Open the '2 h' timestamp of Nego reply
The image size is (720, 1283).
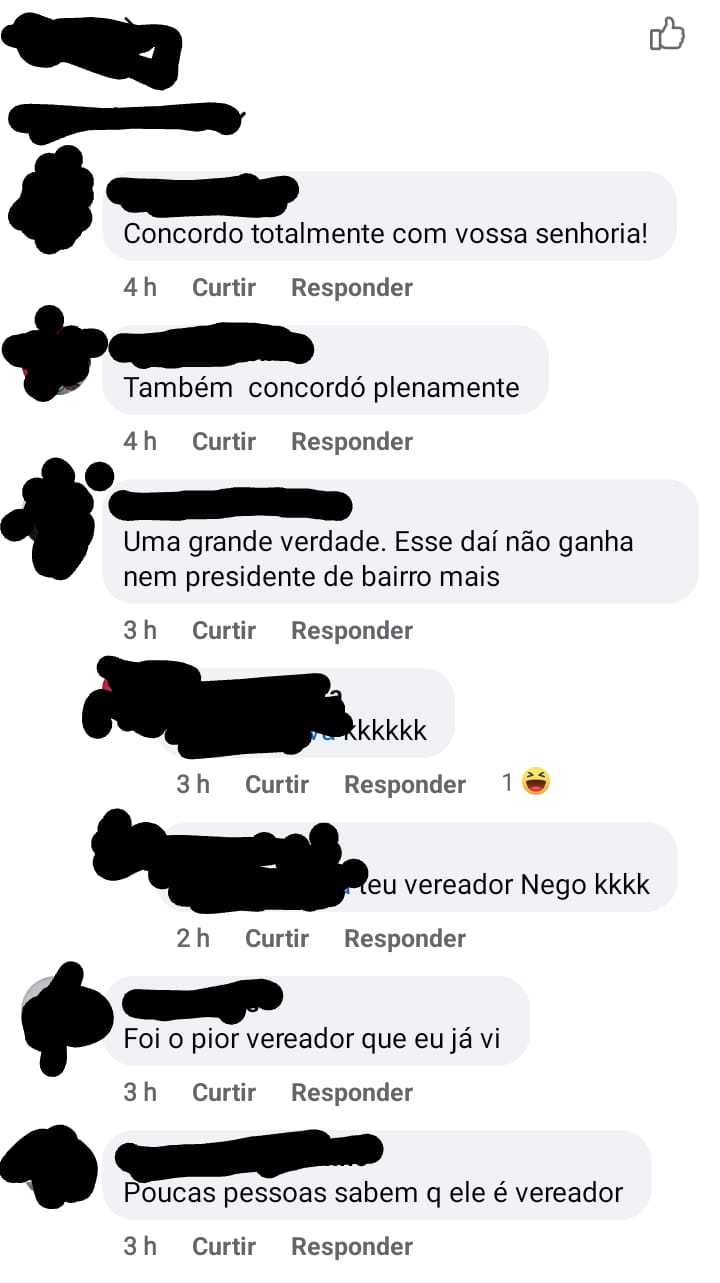coord(193,939)
